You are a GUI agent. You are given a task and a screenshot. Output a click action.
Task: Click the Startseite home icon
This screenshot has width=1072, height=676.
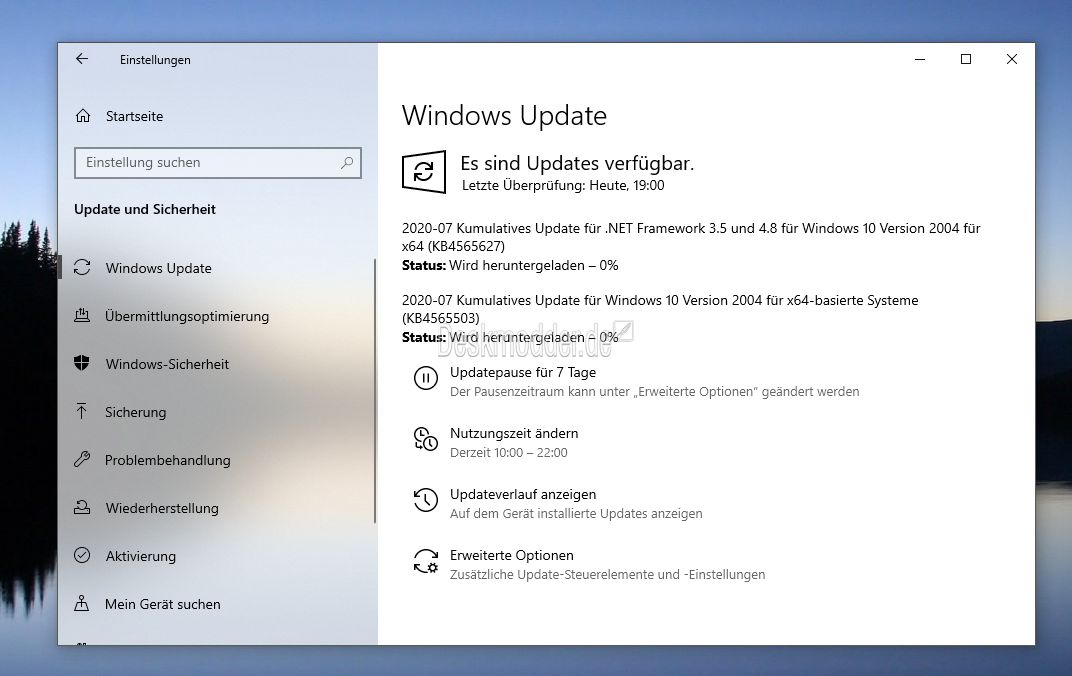coord(83,116)
